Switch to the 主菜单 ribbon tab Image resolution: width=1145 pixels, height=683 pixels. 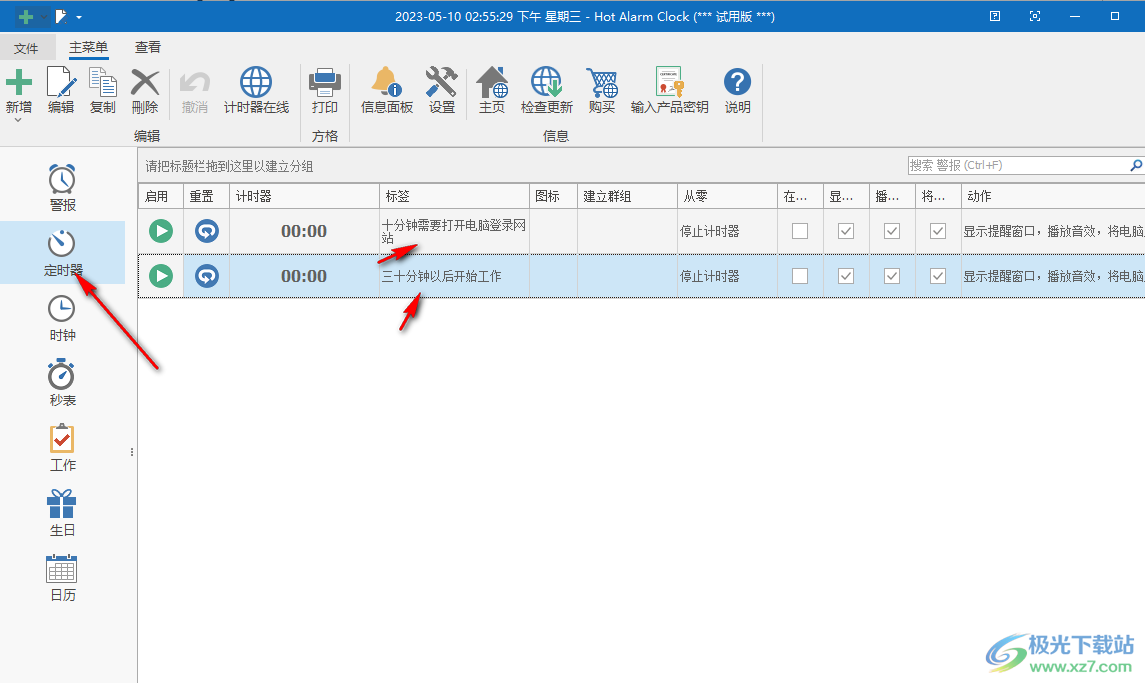coord(88,47)
